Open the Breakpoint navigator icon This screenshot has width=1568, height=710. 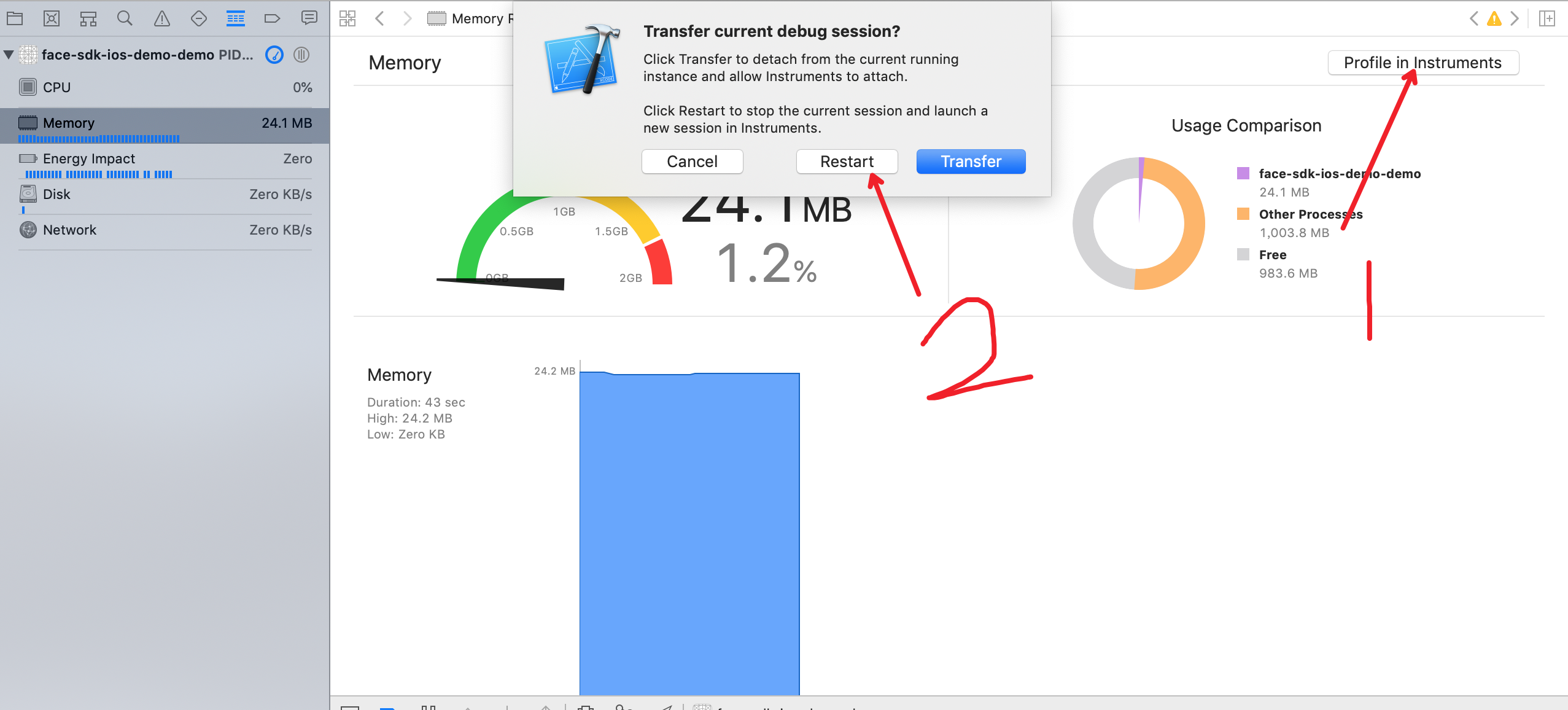pos(272,18)
